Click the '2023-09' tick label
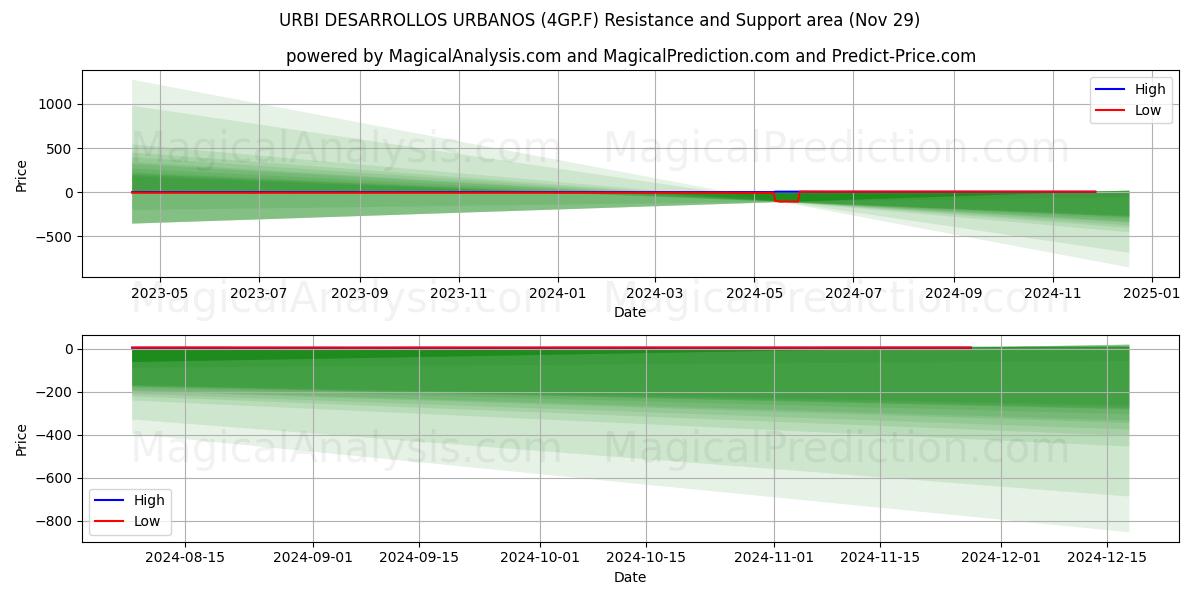The height and width of the screenshot is (600, 1200). [360, 294]
